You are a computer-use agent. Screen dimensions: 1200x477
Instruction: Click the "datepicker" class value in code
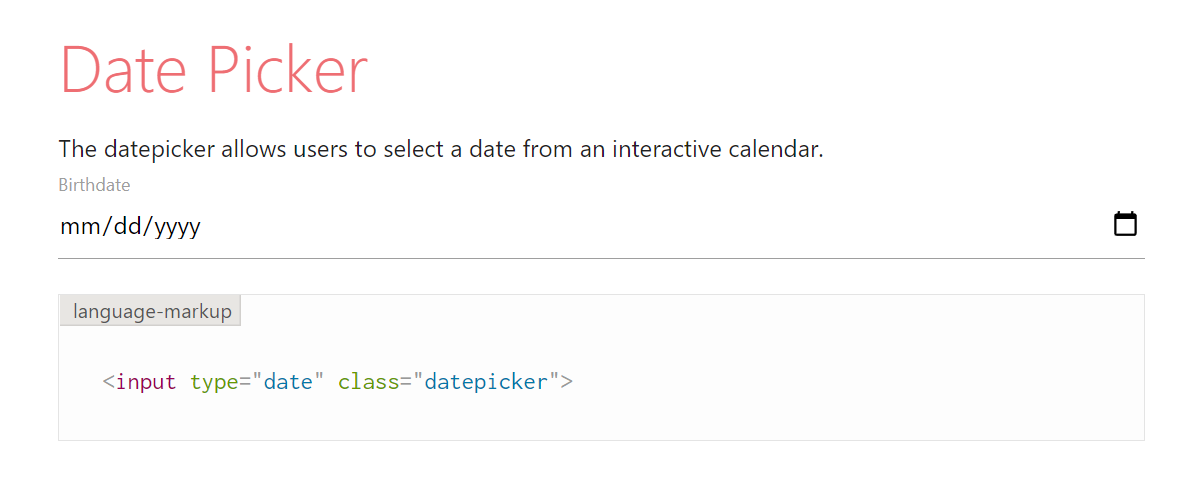(486, 381)
